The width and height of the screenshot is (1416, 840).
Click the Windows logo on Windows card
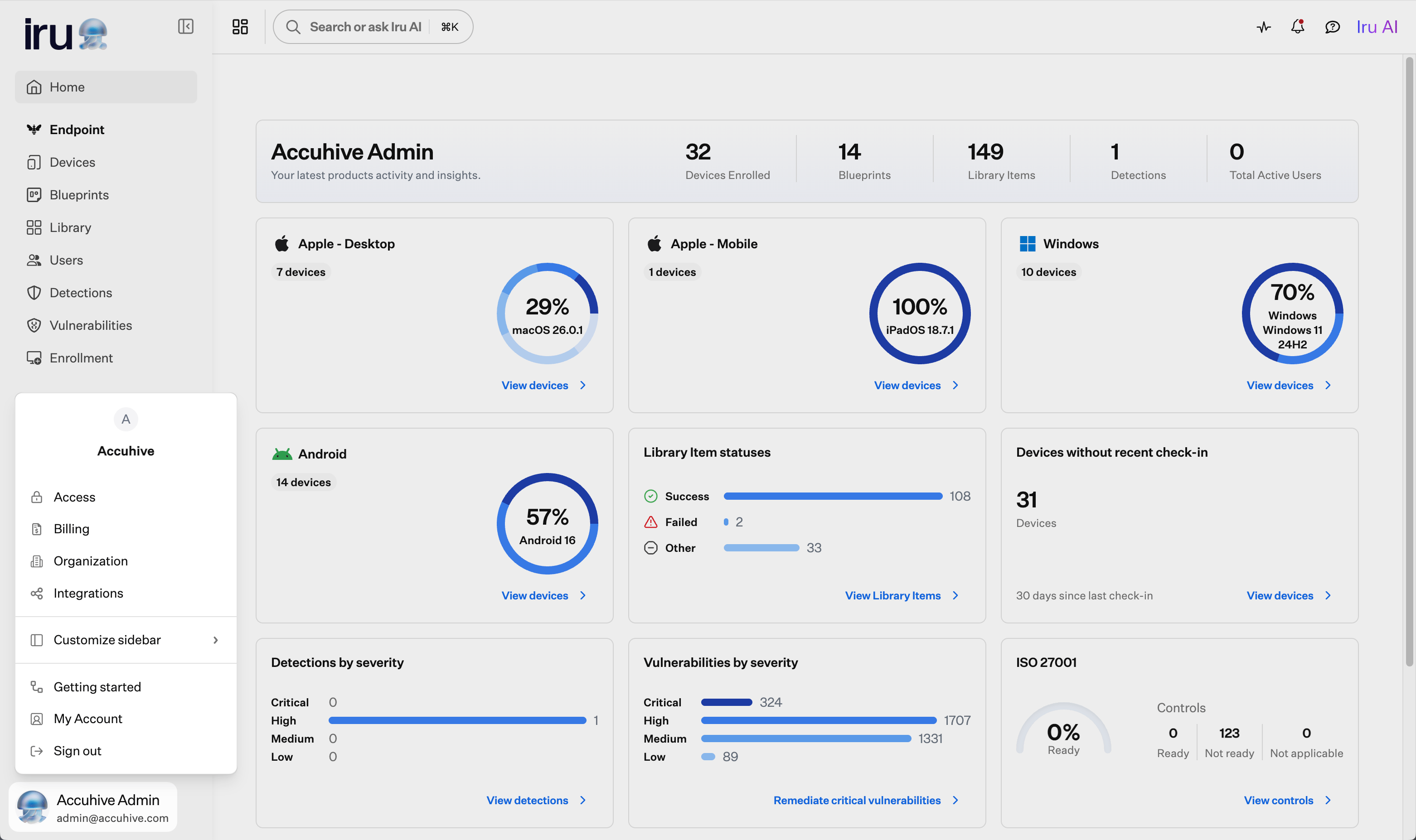pos(1027,244)
